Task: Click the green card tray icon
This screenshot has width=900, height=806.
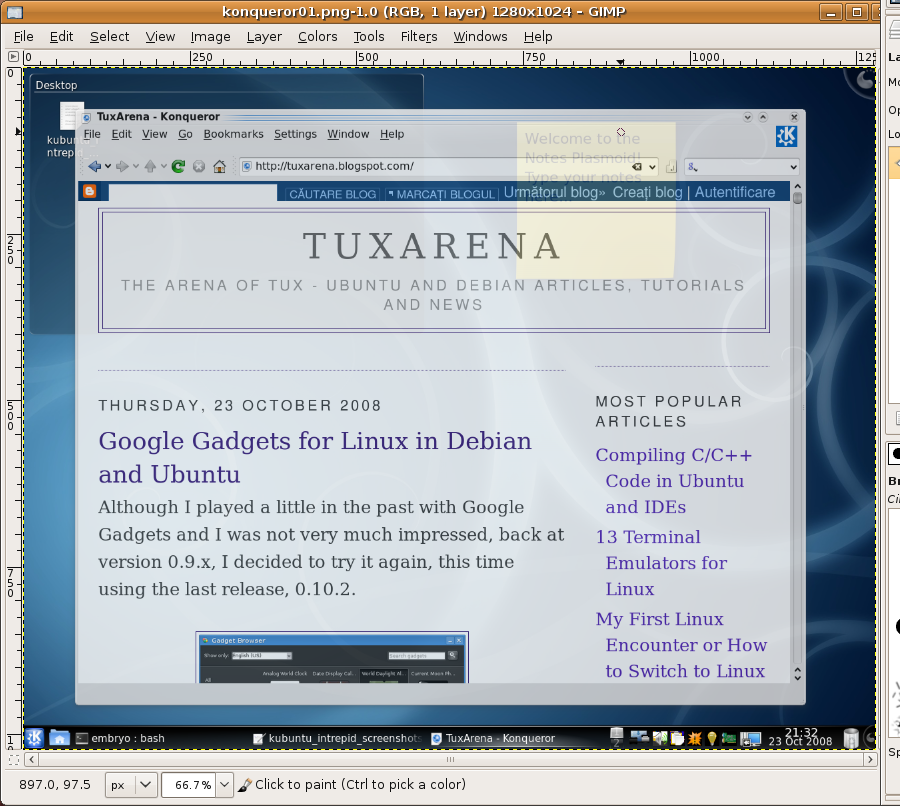Action: pyautogui.click(x=729, y=738)
